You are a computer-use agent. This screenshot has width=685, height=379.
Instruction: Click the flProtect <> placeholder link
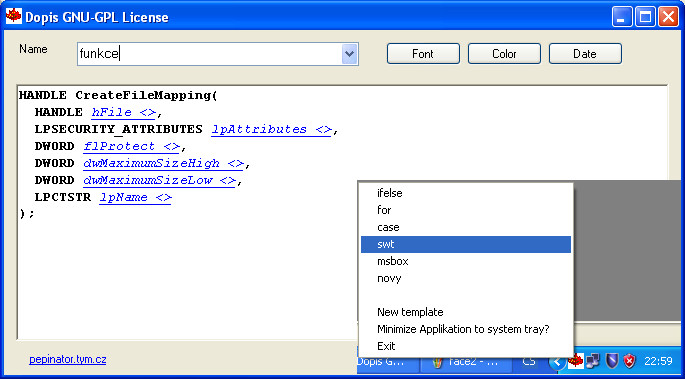tap(131, 147)
